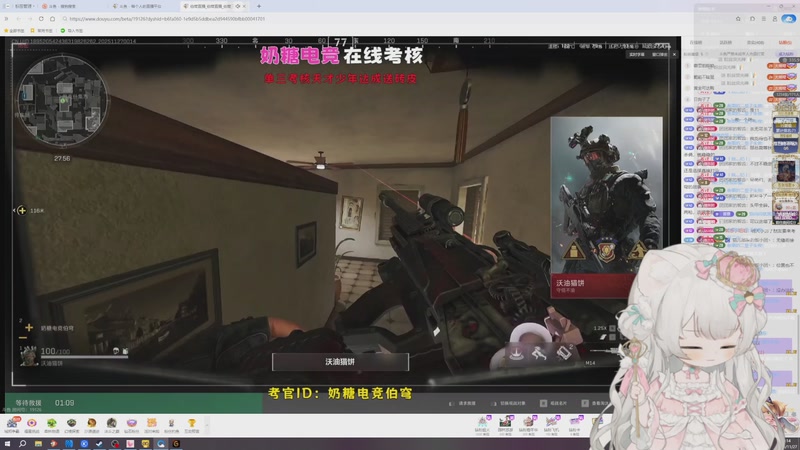Screen dimensions: 800x450
Task: Select the second chat panel tab
Action: pos(726,42)
